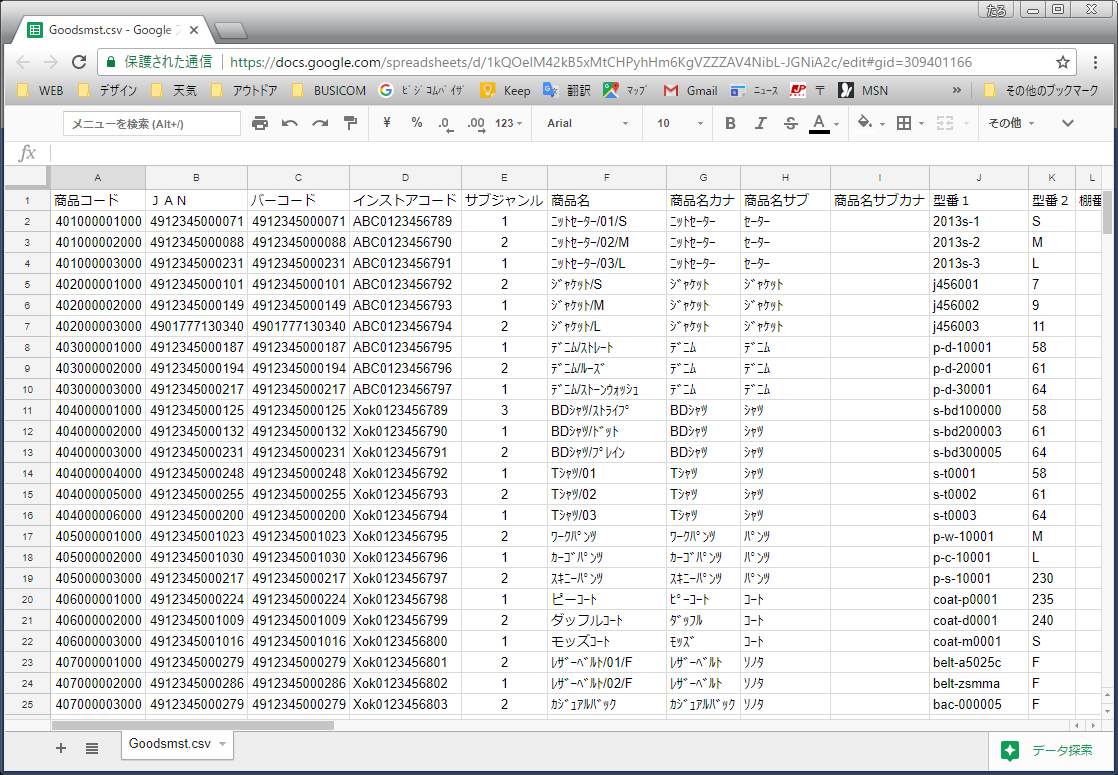Decrease decimal places

tap(445, 123)
